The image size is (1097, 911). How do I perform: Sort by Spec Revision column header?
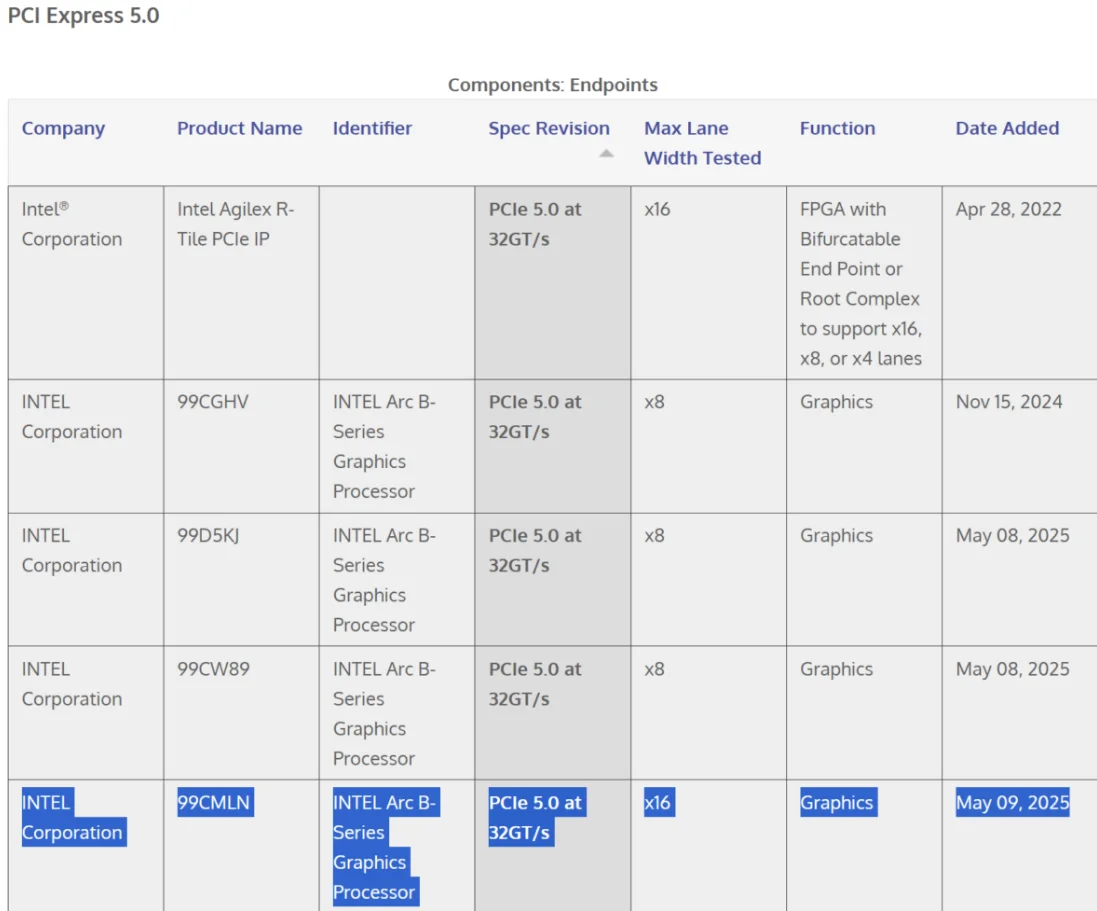[x=548, y=128]
